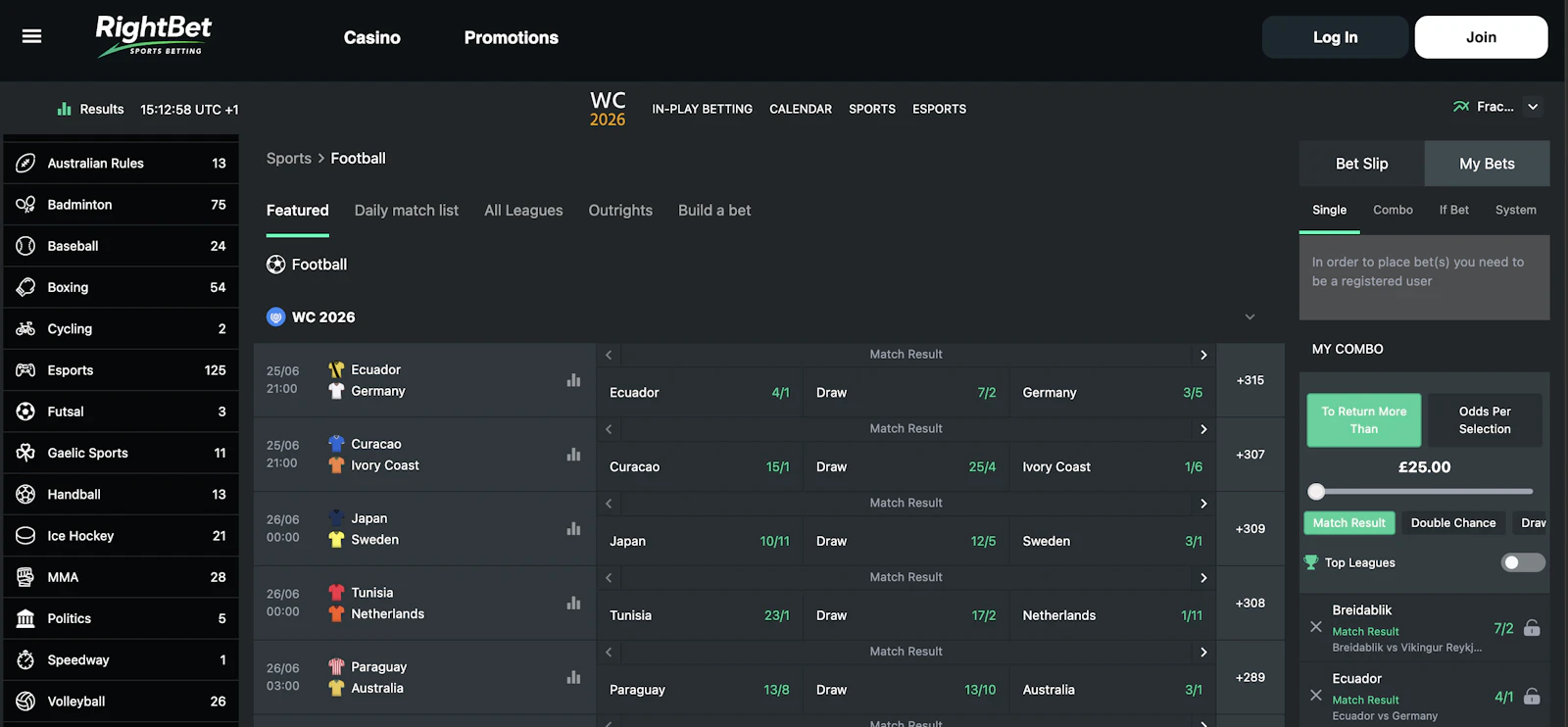Click the Politics building icon
This screenshot has height=727, width=1568.
(25, 618)
